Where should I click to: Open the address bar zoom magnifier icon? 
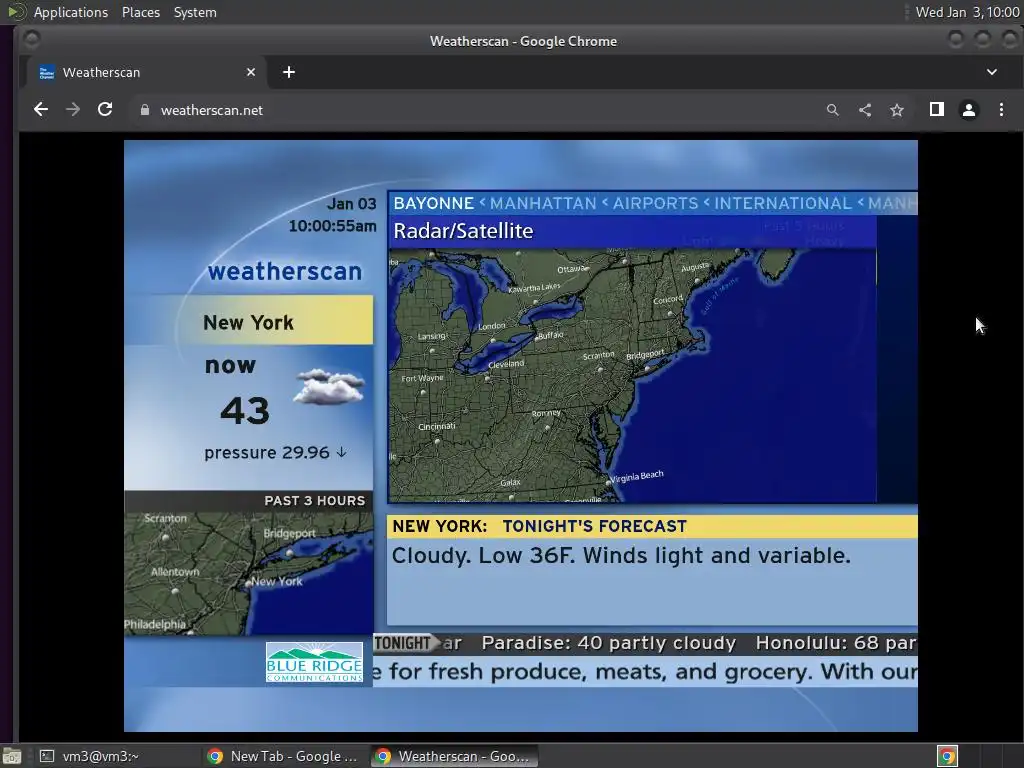pyautogui.click(x=832, y=110)
